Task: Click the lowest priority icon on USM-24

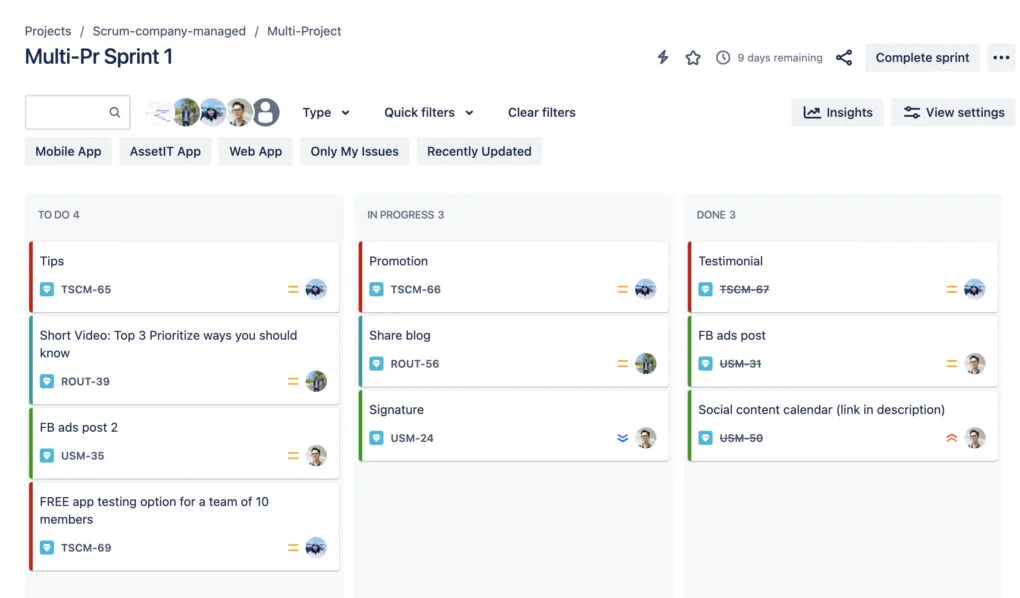Action: pos(623,438)
